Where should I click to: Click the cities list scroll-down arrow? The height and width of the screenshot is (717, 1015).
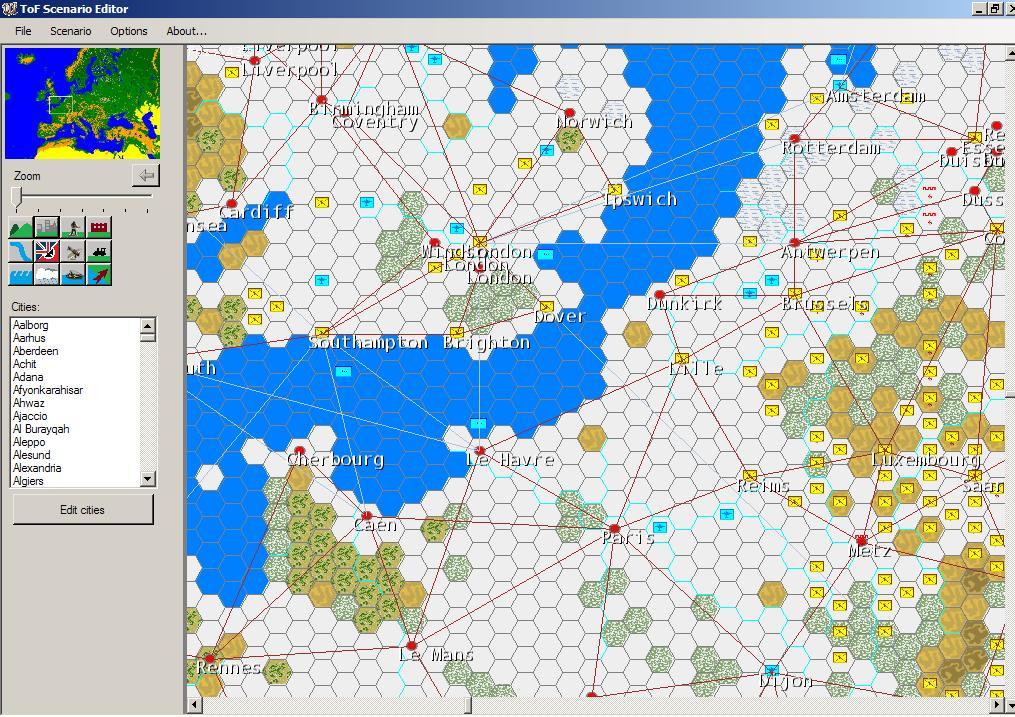(x=148, y=479)
